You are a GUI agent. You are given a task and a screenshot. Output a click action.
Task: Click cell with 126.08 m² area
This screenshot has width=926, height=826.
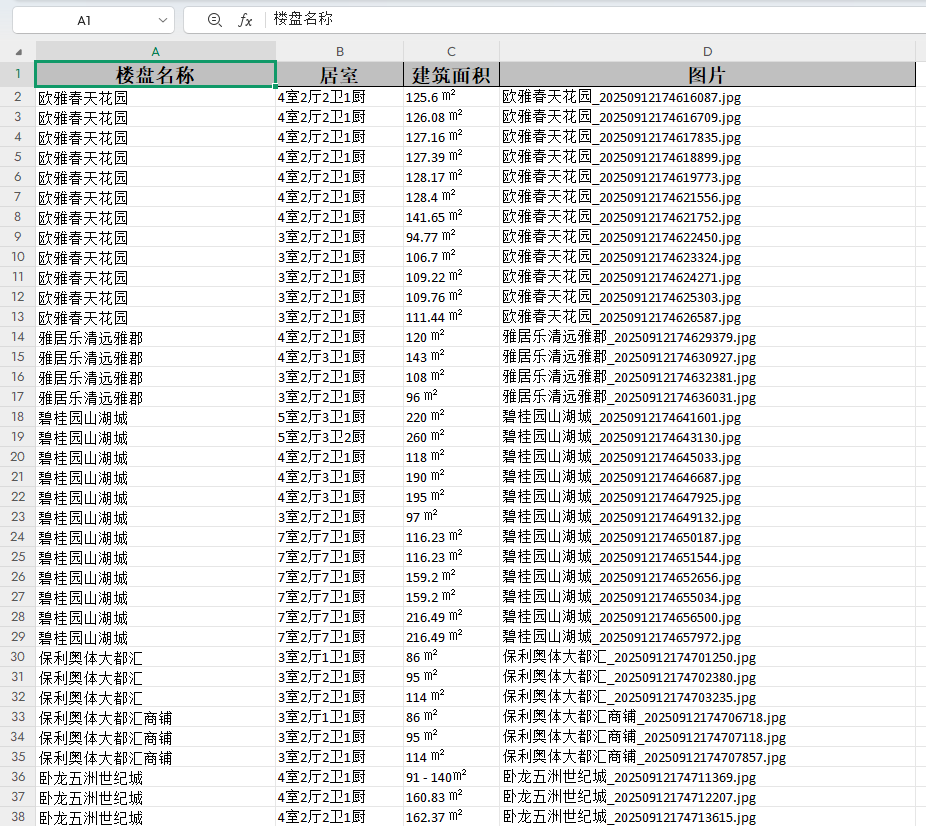(451, 117)
